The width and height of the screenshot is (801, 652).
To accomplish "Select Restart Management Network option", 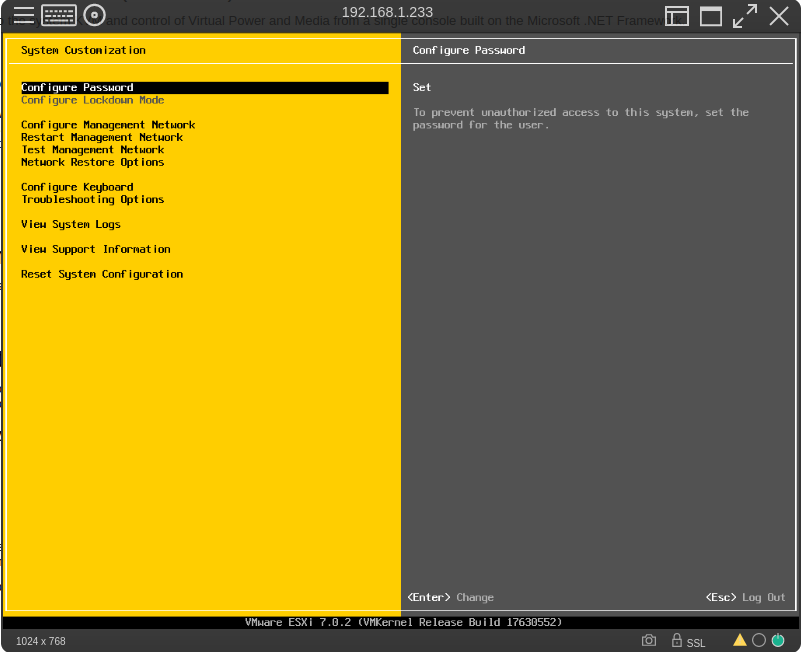I will point(102,137).
